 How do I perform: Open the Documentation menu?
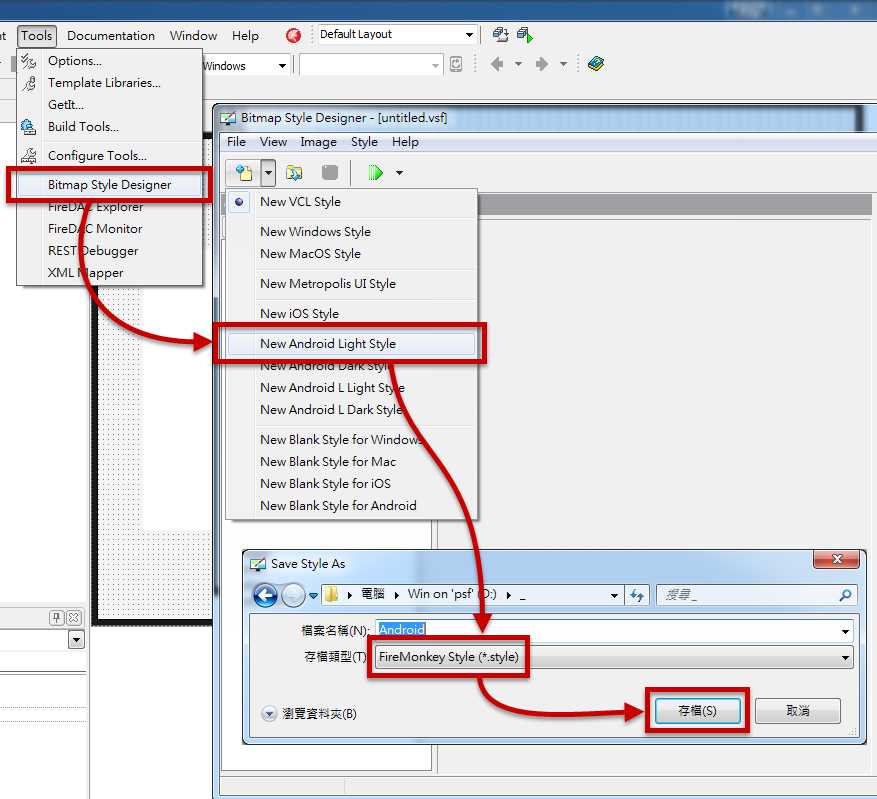[x=111, y=36]
